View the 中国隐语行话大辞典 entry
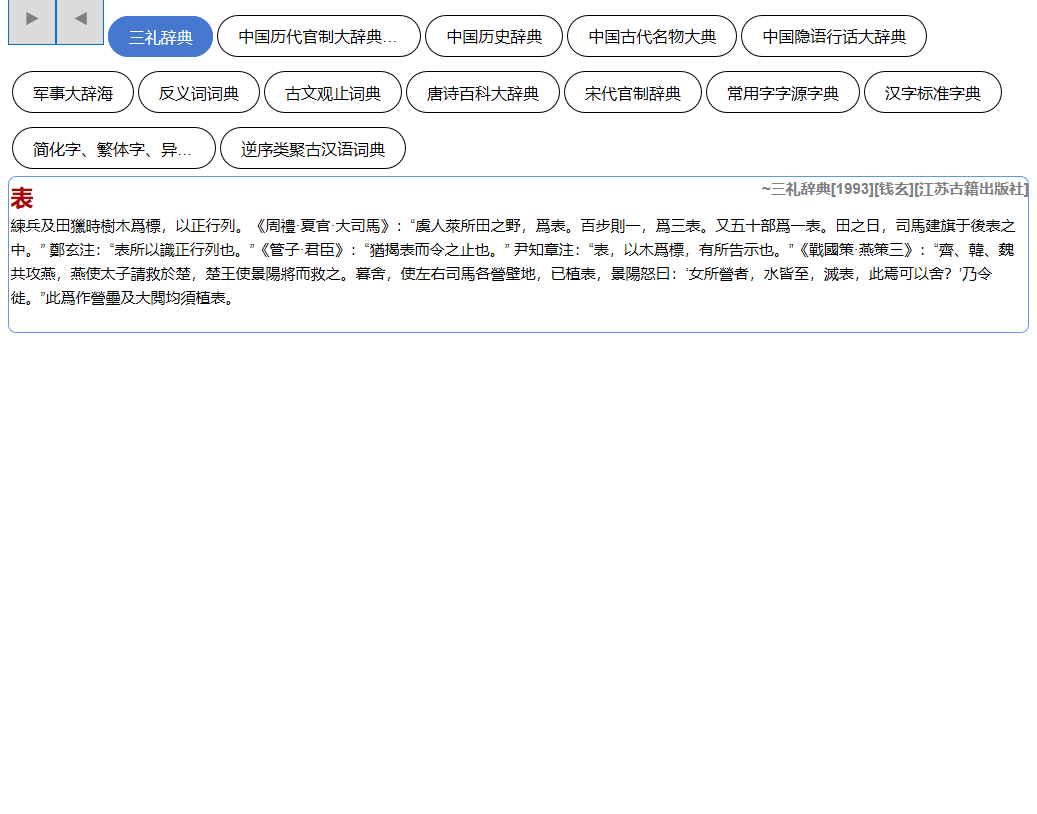Screen dimensions: 1037x814 click(x=833, y=37)
